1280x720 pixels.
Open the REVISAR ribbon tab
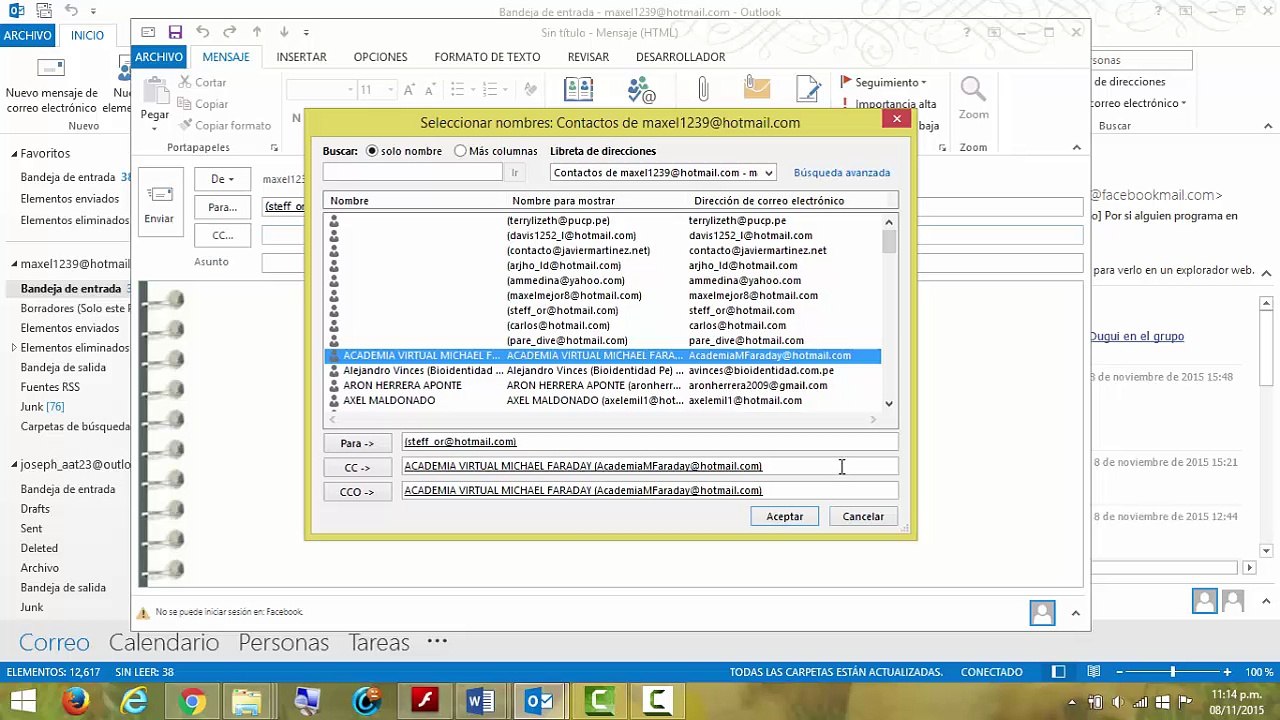click(588, 57)
